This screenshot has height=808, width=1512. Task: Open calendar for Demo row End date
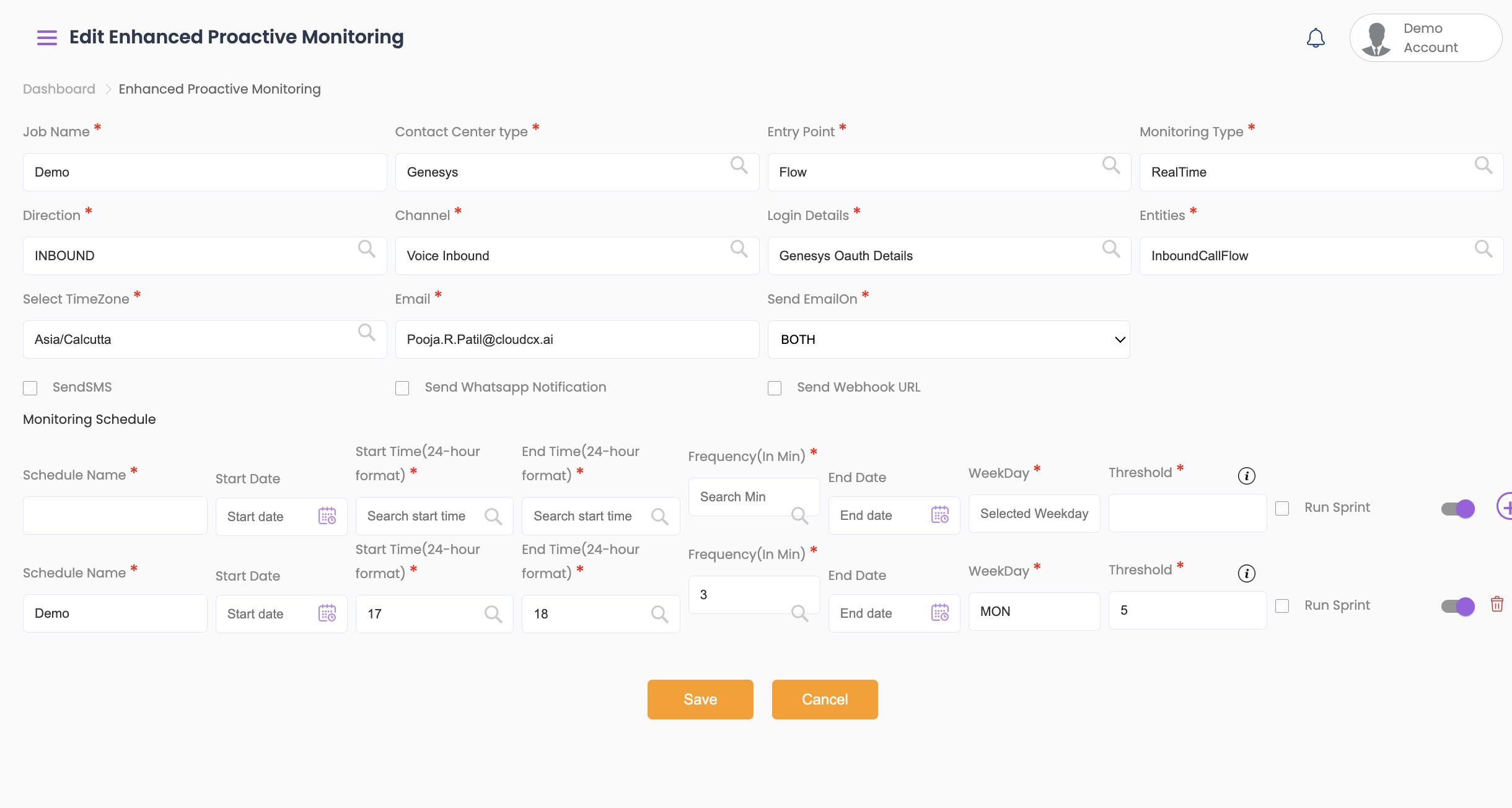coord(939,613)
